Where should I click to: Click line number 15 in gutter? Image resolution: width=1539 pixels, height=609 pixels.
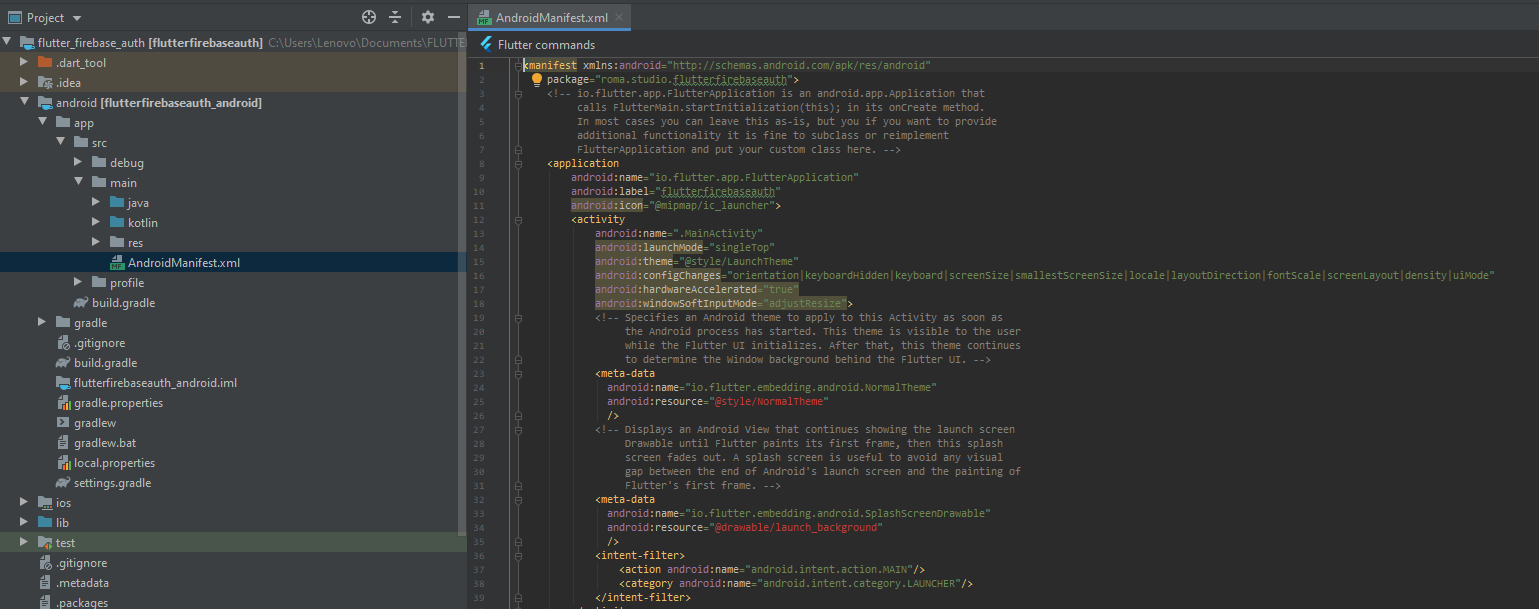480,261
